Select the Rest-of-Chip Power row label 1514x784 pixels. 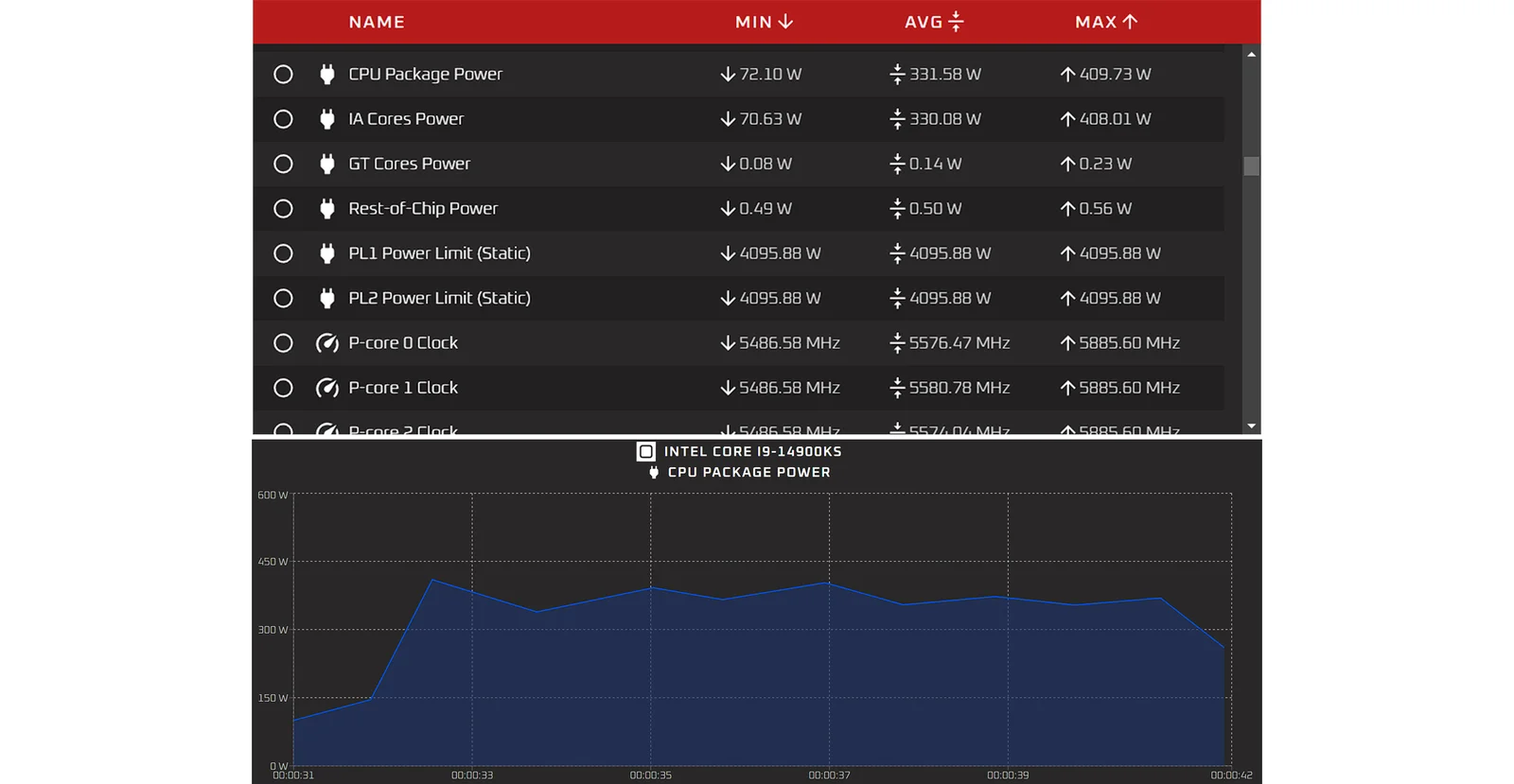[x=423, y=209]
